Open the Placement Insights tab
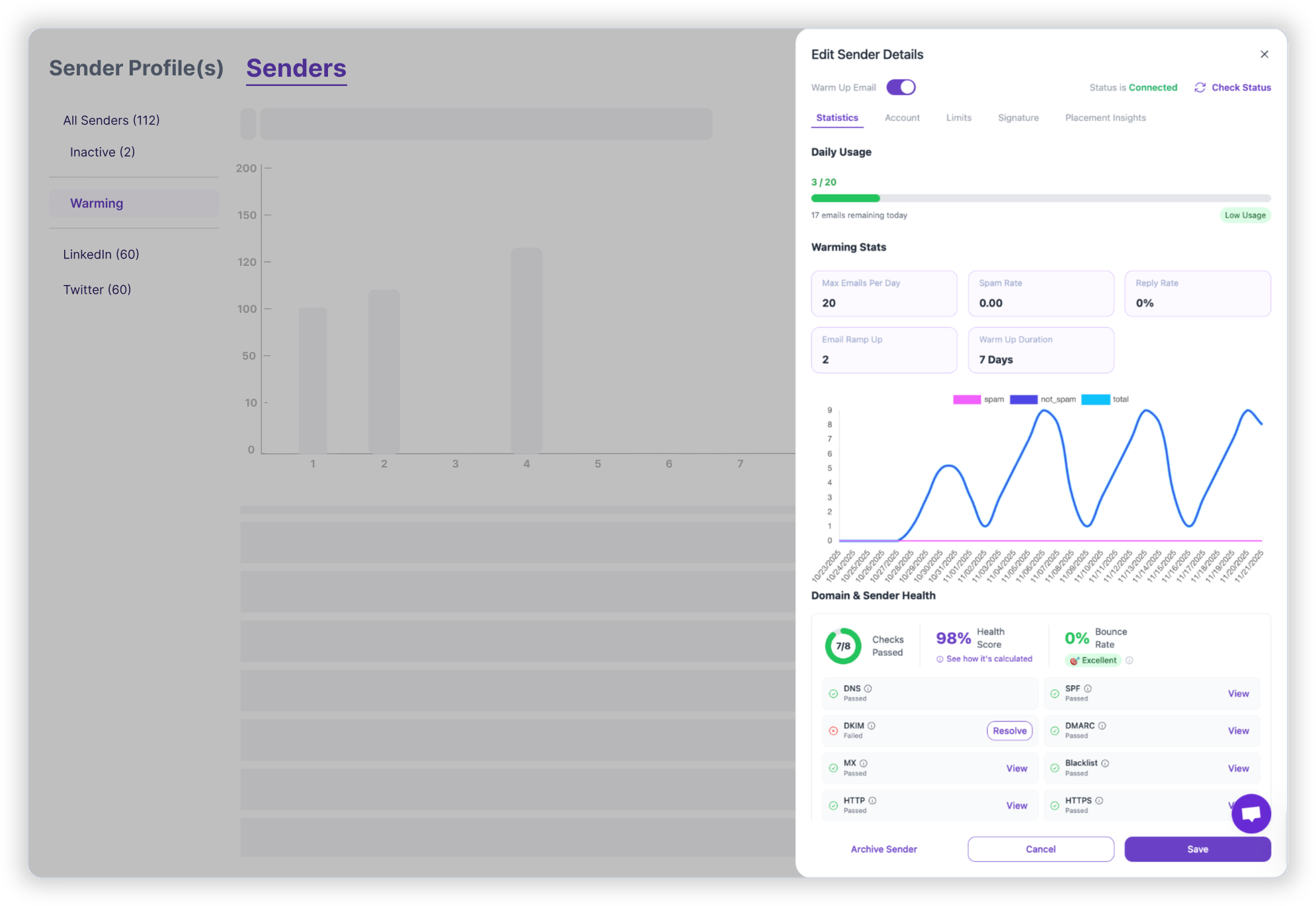1316x906 pixels. [x=1105, y=118]
